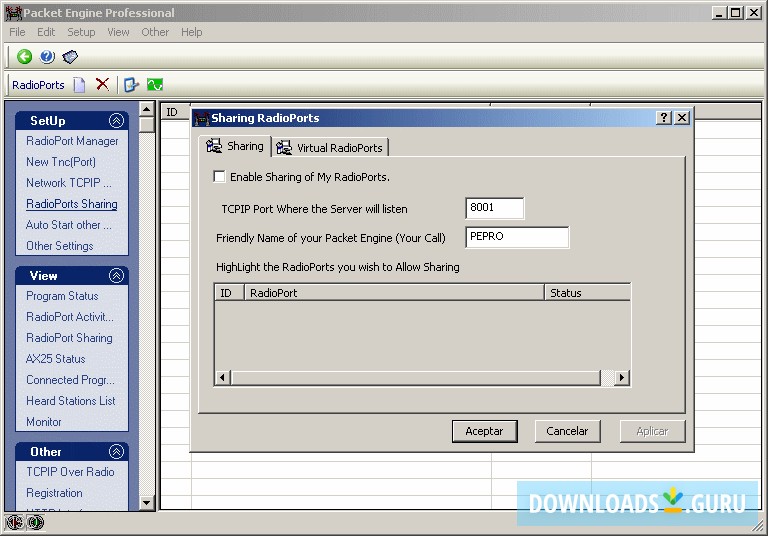Open Network TCPIP settings link
The image size is (768, 536).
coord(69,183)
